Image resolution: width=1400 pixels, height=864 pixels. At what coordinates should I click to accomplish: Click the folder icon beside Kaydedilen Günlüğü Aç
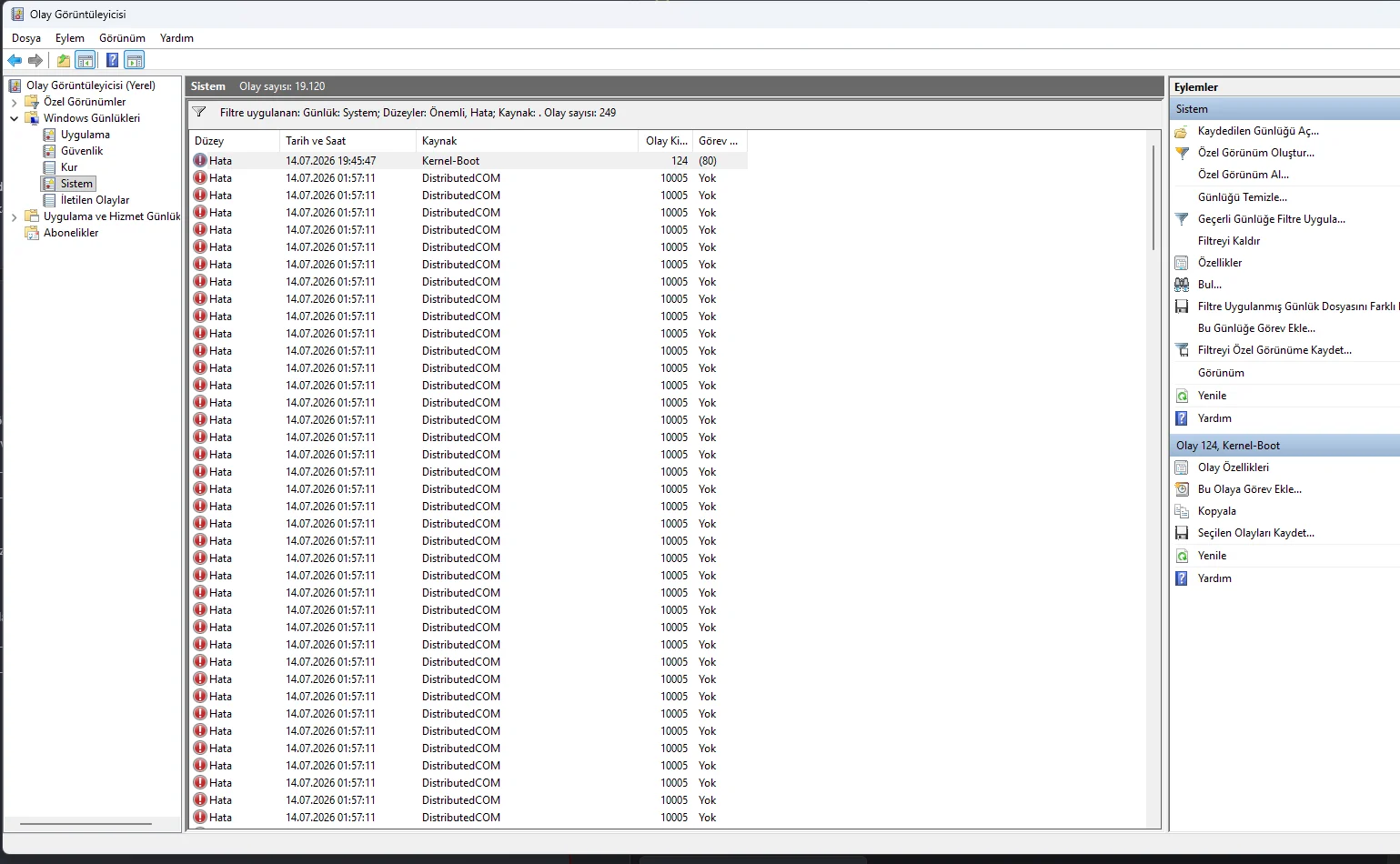pos(1182,131)
